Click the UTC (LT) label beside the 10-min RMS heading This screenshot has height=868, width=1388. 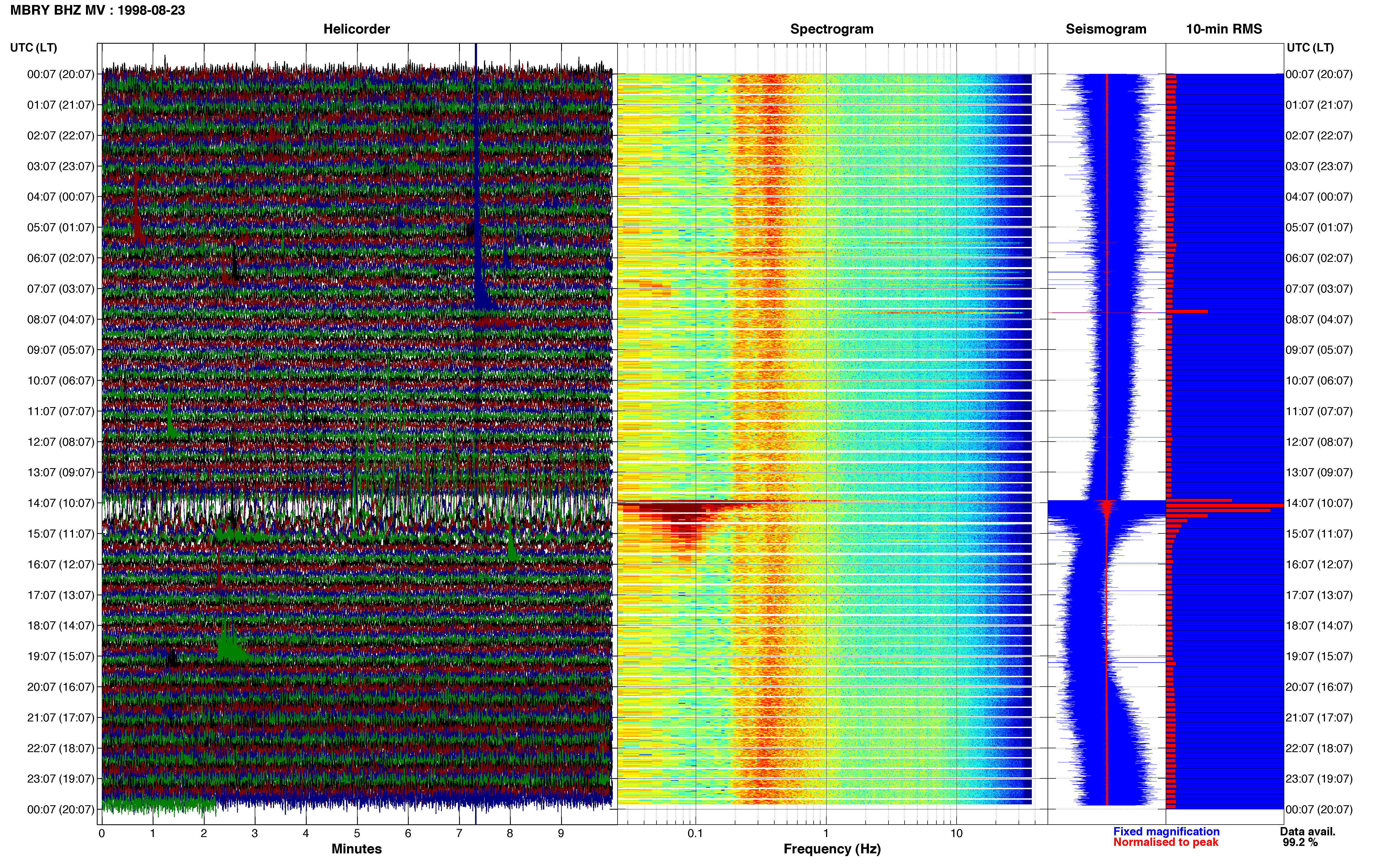click(1310, 48)
